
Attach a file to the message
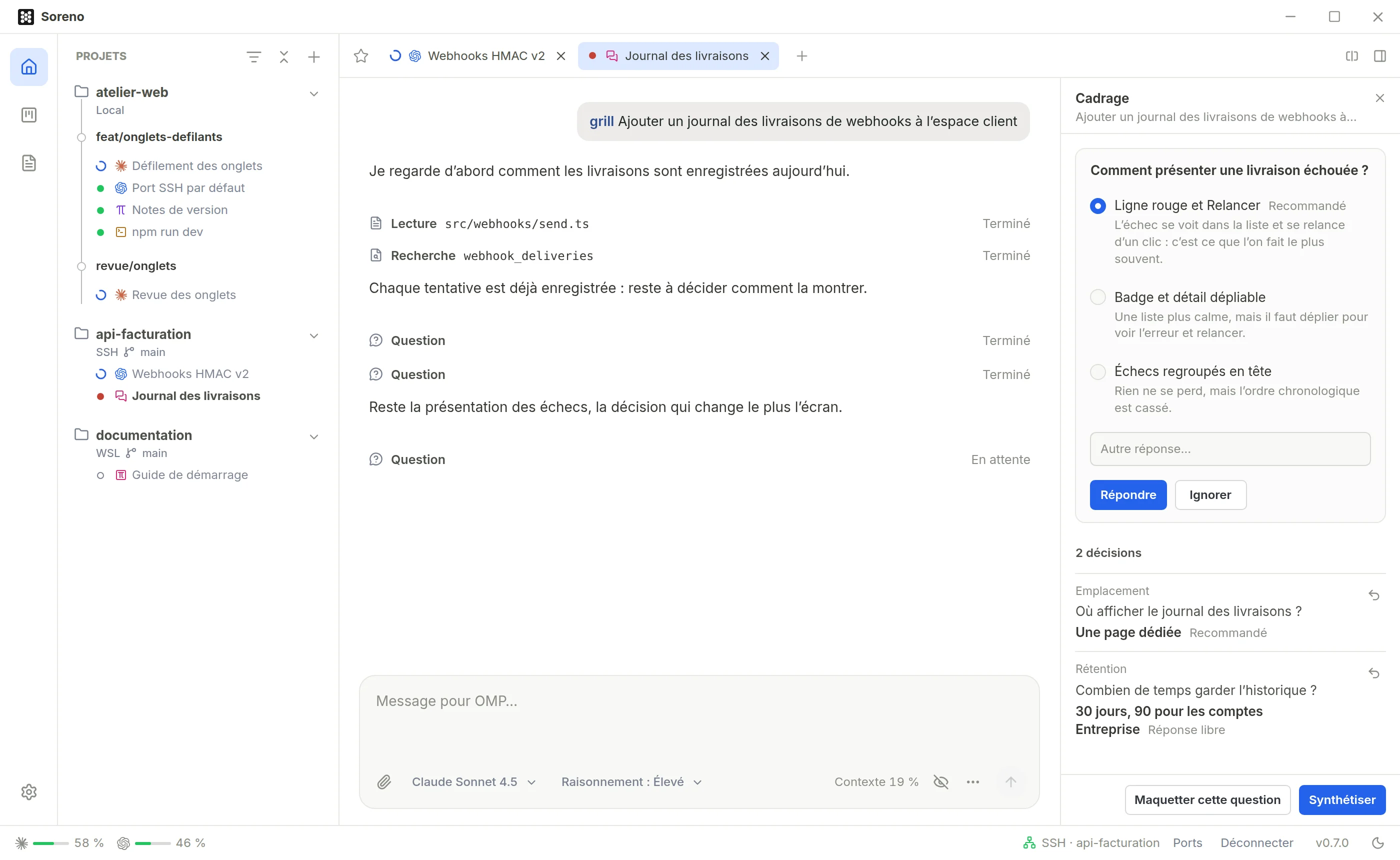tap(384, 782)
